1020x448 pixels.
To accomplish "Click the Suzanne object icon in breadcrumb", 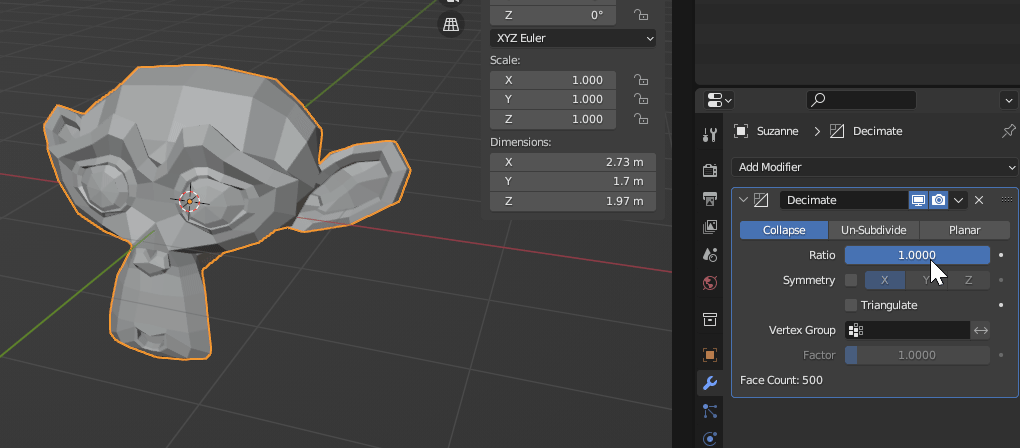I will coord(741,131).
